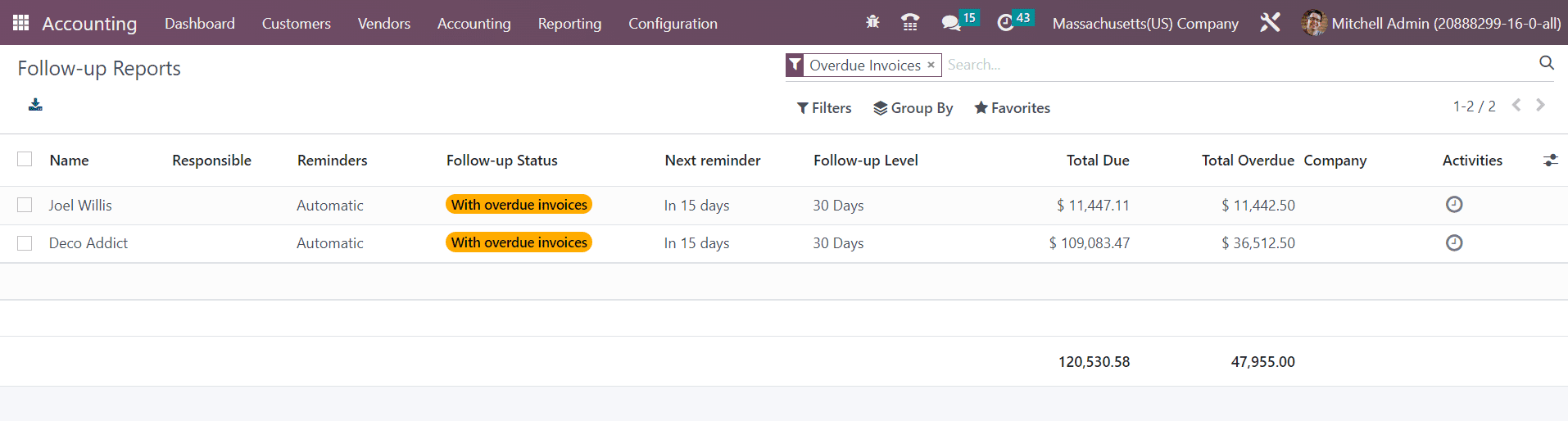
Task: Open the VoIP phone icon
Action: tap(909, 23)
